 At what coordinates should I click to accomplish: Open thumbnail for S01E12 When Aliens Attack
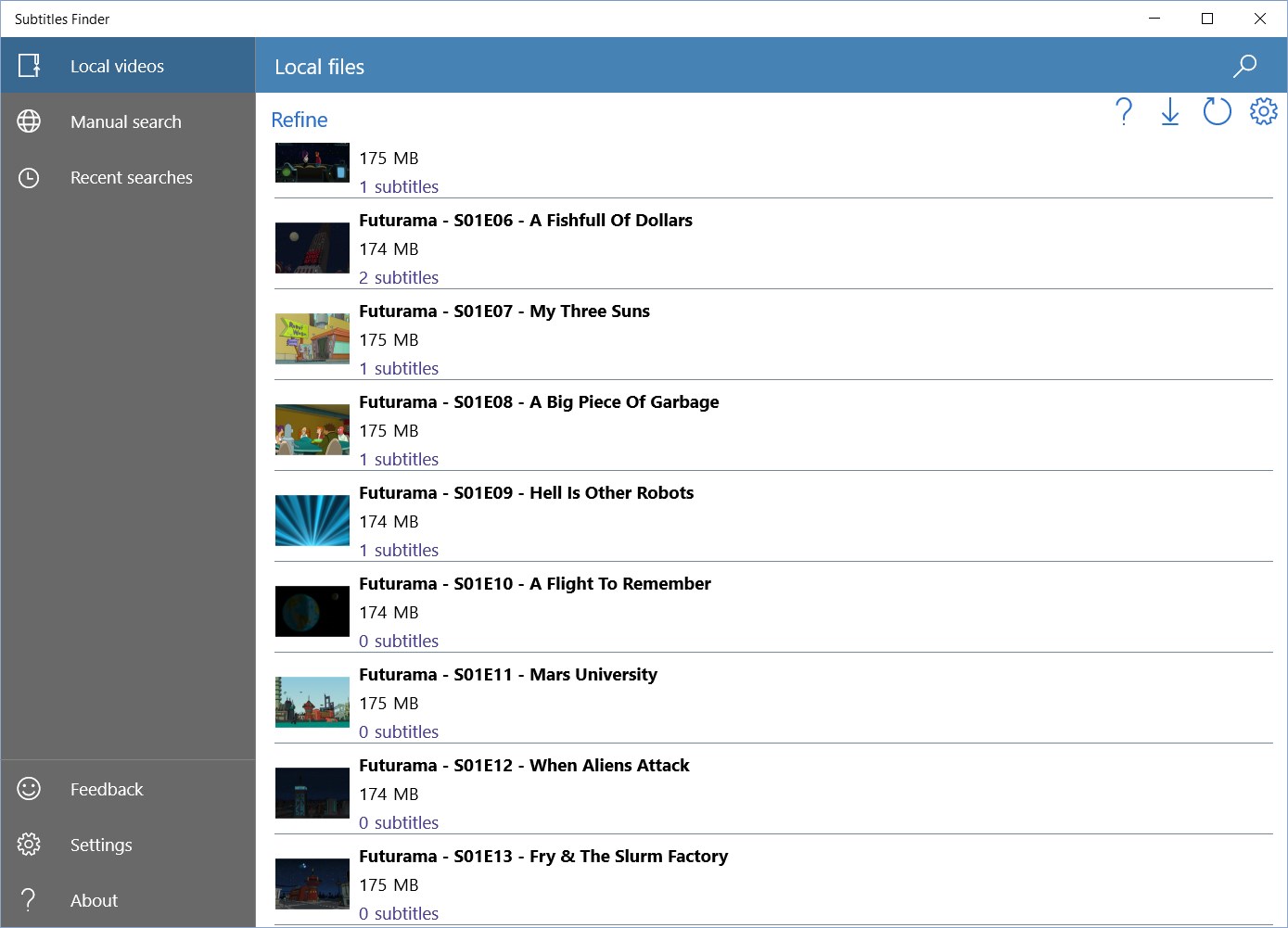(312, 793)
